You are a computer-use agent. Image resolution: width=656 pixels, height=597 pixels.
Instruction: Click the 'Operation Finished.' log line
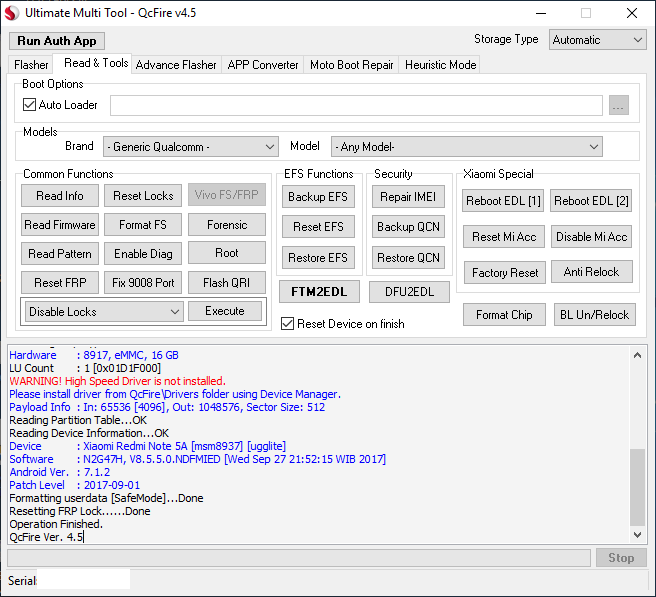tap(56, 524)
